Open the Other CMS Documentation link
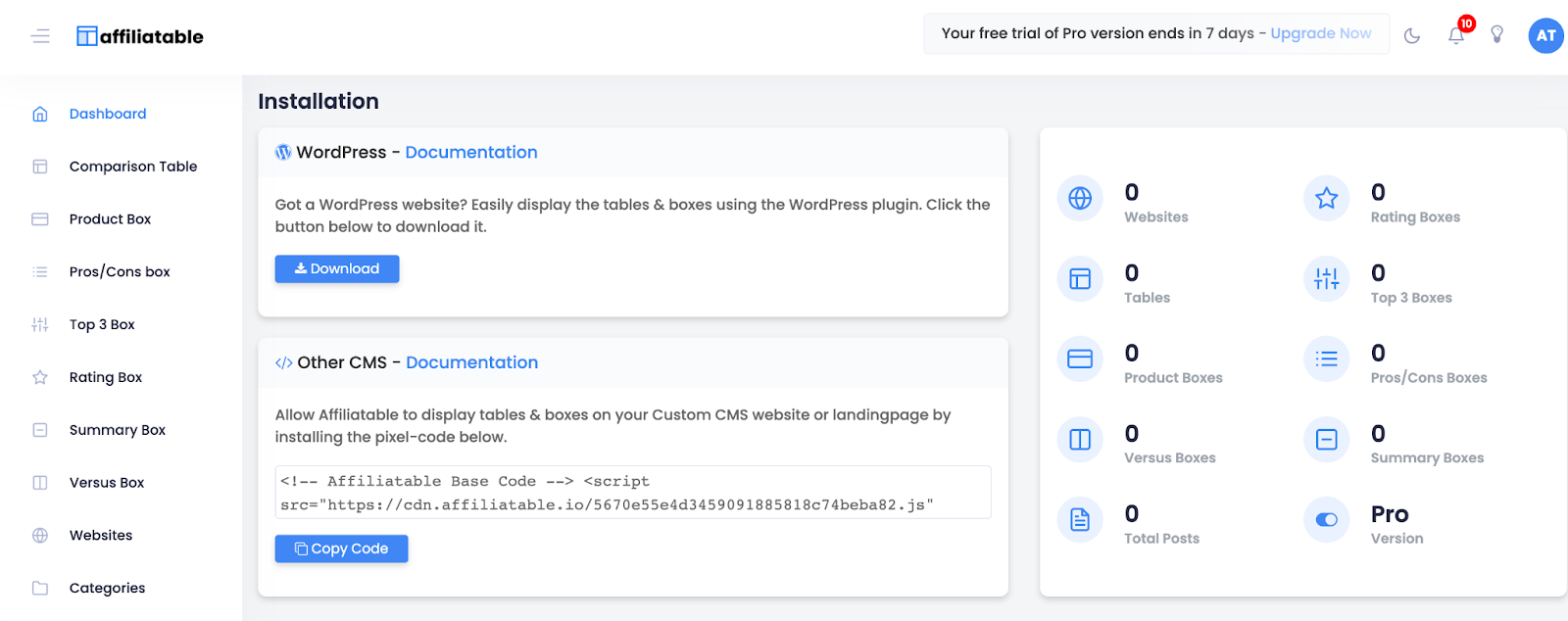The width and height of the screenshot is (1568, 621). tap(472, 362)
